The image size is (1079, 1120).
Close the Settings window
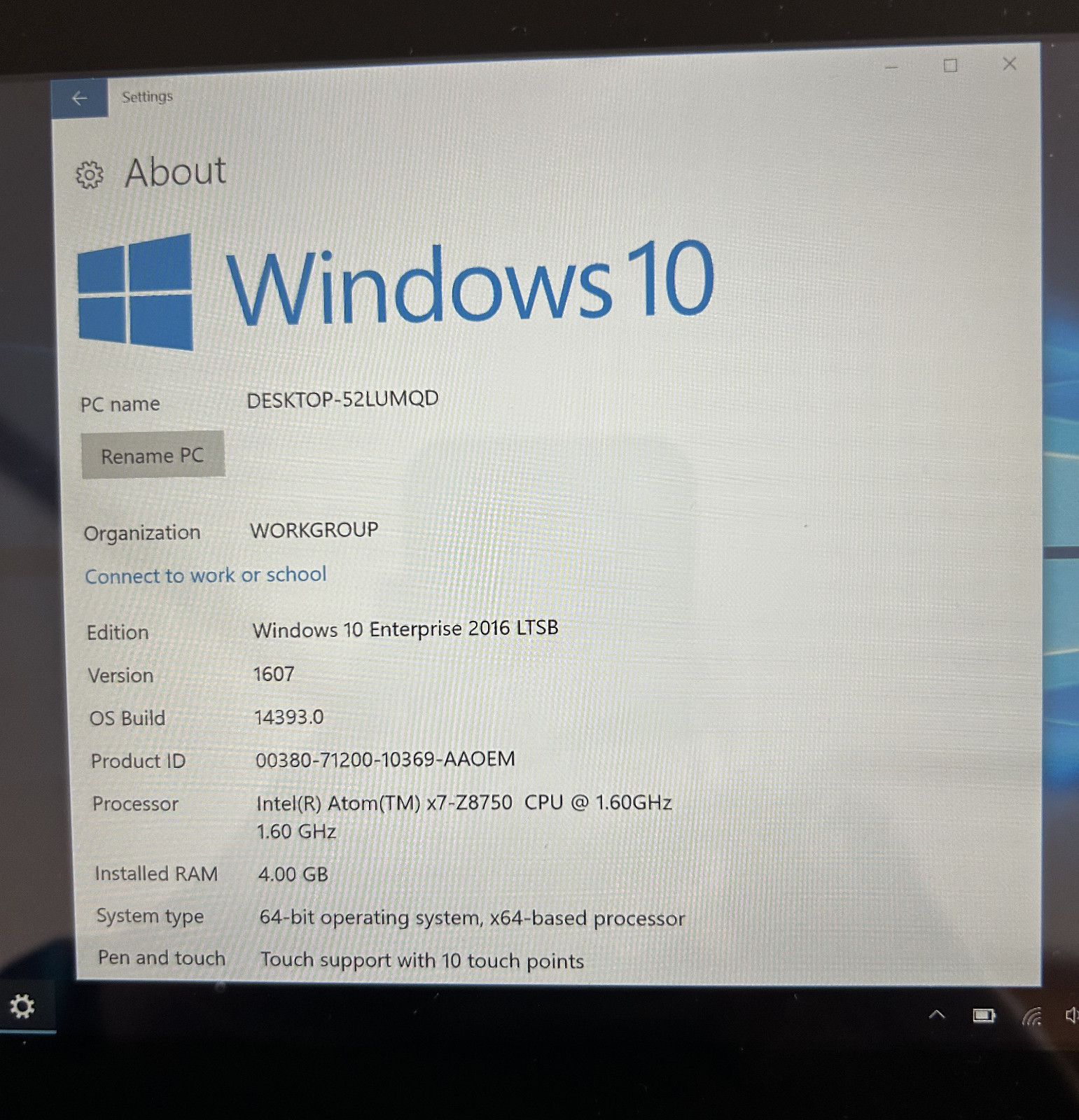(1009, 64)
